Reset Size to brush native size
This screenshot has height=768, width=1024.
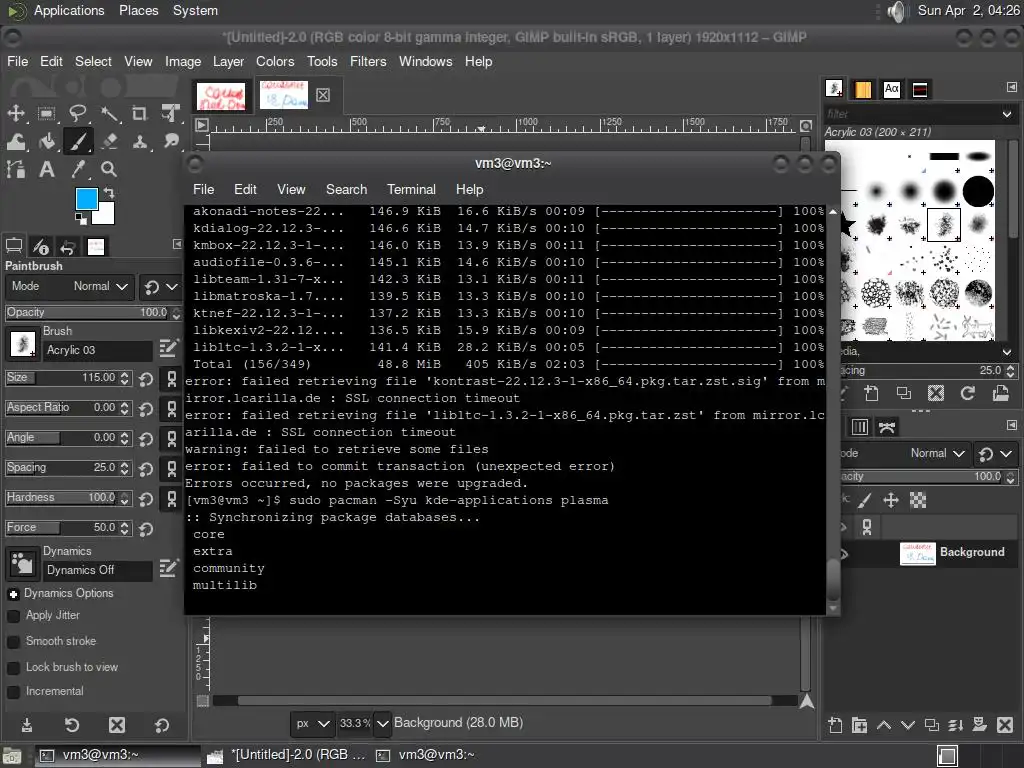point(146,379)
